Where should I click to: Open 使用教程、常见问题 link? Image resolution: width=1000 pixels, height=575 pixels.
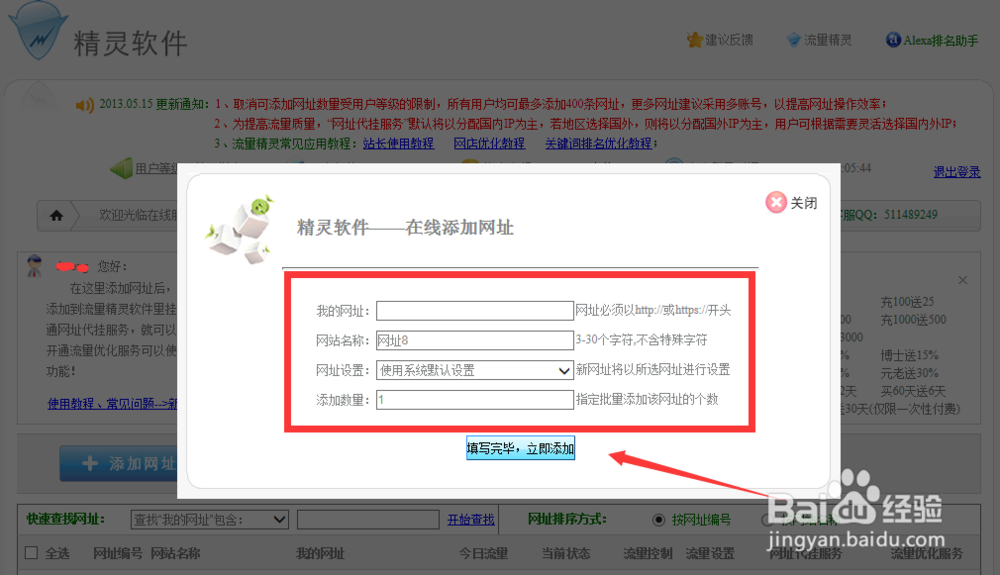click(112, 404)
